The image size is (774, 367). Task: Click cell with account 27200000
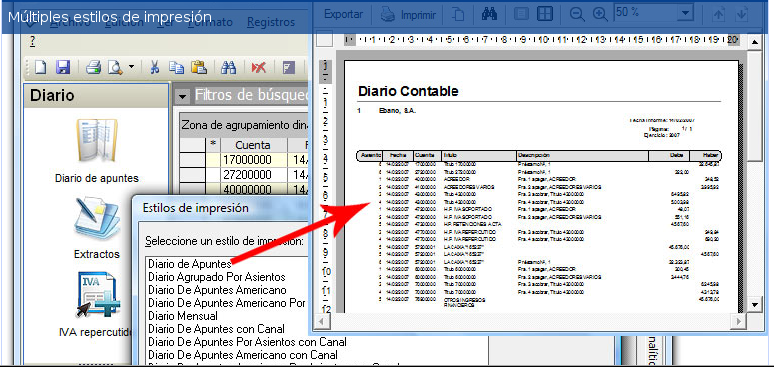click(x=254, y=175)
